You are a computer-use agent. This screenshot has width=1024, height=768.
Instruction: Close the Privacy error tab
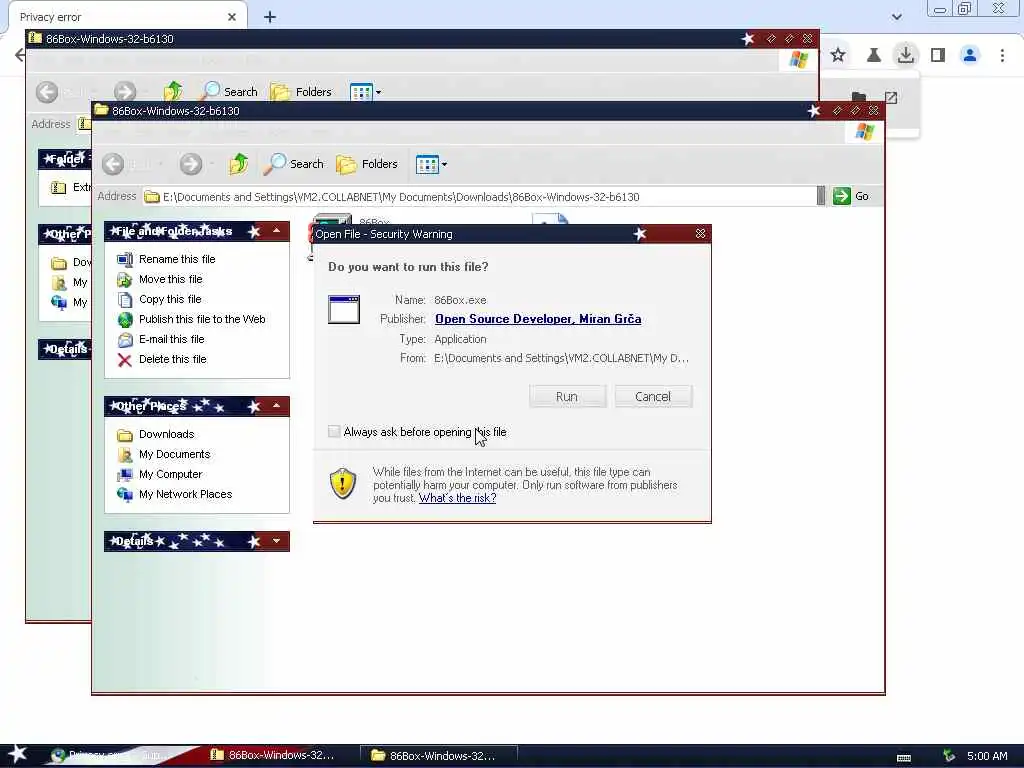pyautogui.click(x=232, y=17)
